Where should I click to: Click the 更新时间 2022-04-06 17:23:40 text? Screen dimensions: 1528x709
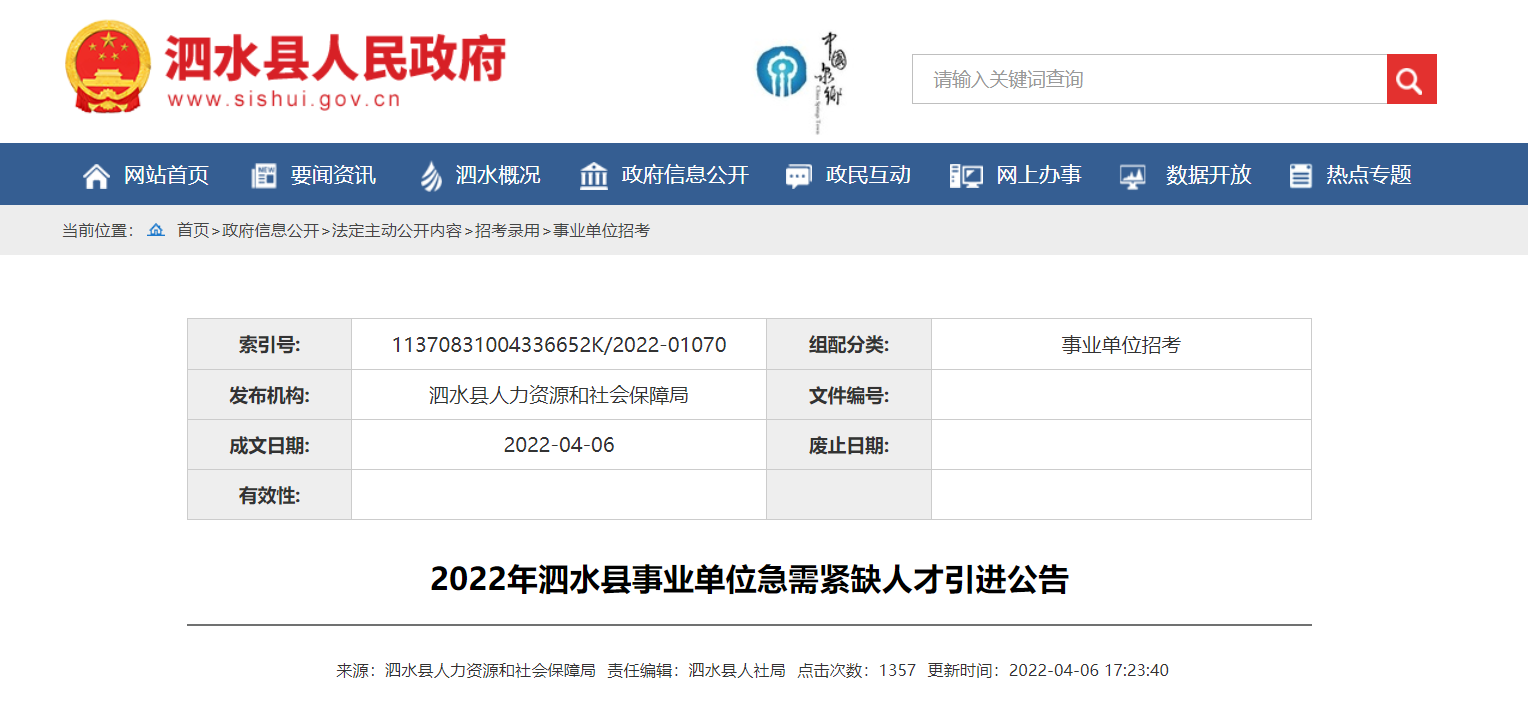pyautogui.click(x=1048, y=670)
